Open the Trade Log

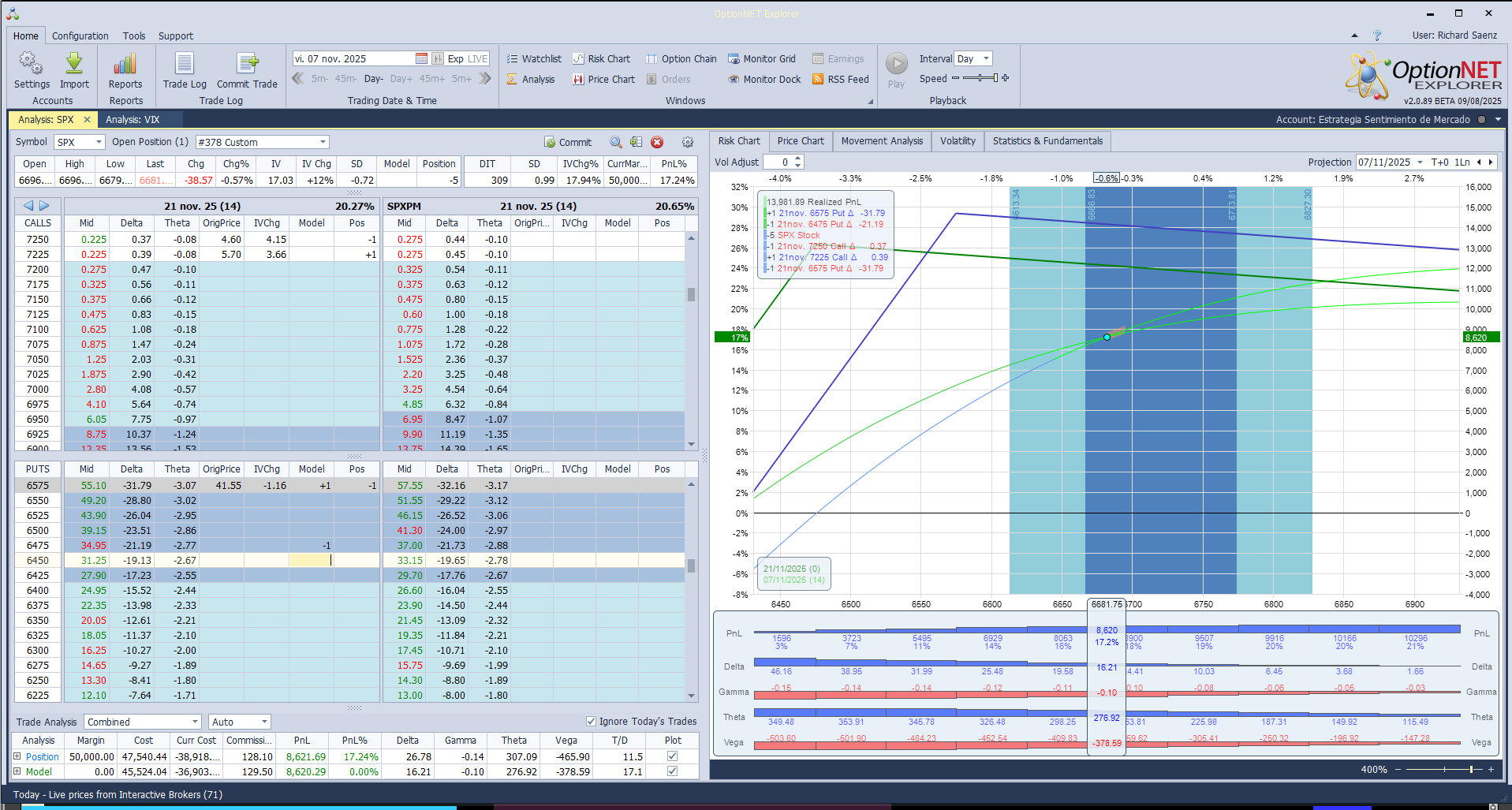pyautogui.click(x=185, y=70)
